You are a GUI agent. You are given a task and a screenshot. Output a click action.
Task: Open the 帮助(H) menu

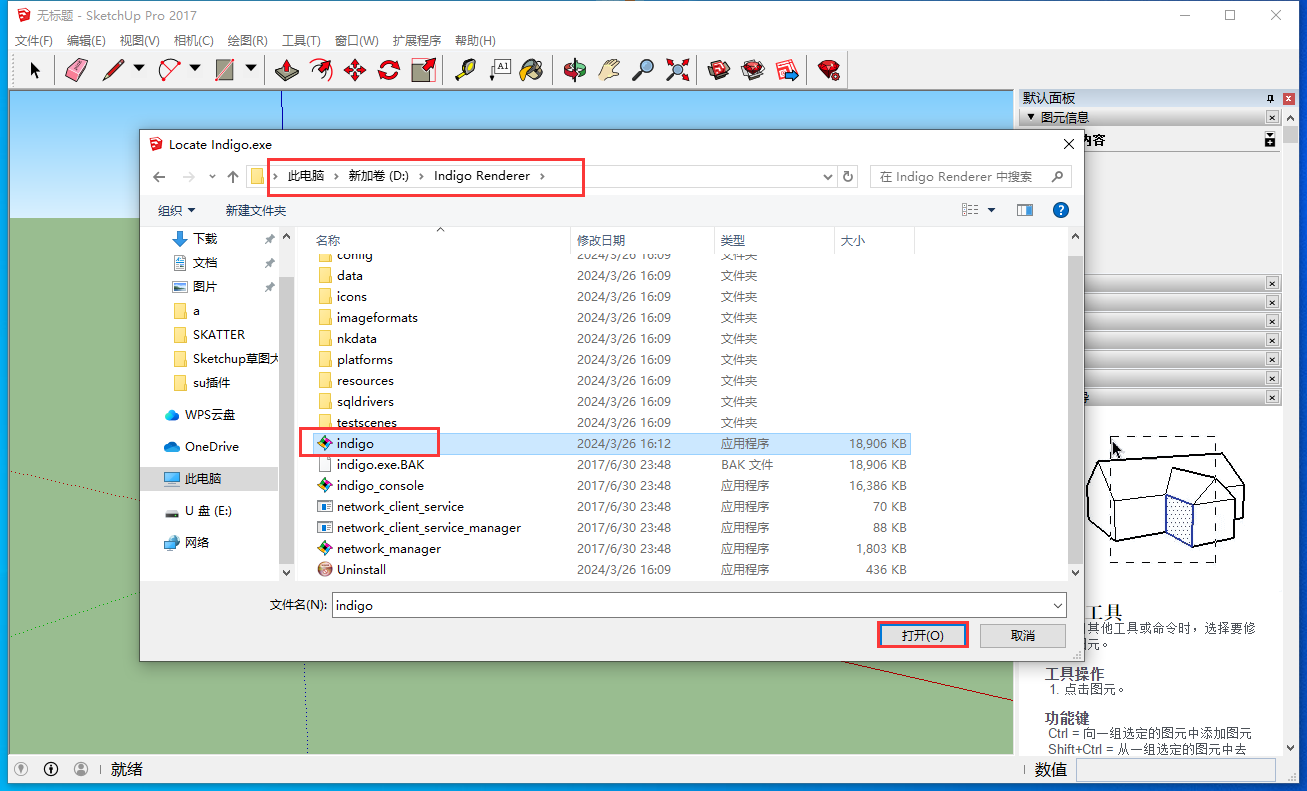pyautogui.click(x=475, y=41)
